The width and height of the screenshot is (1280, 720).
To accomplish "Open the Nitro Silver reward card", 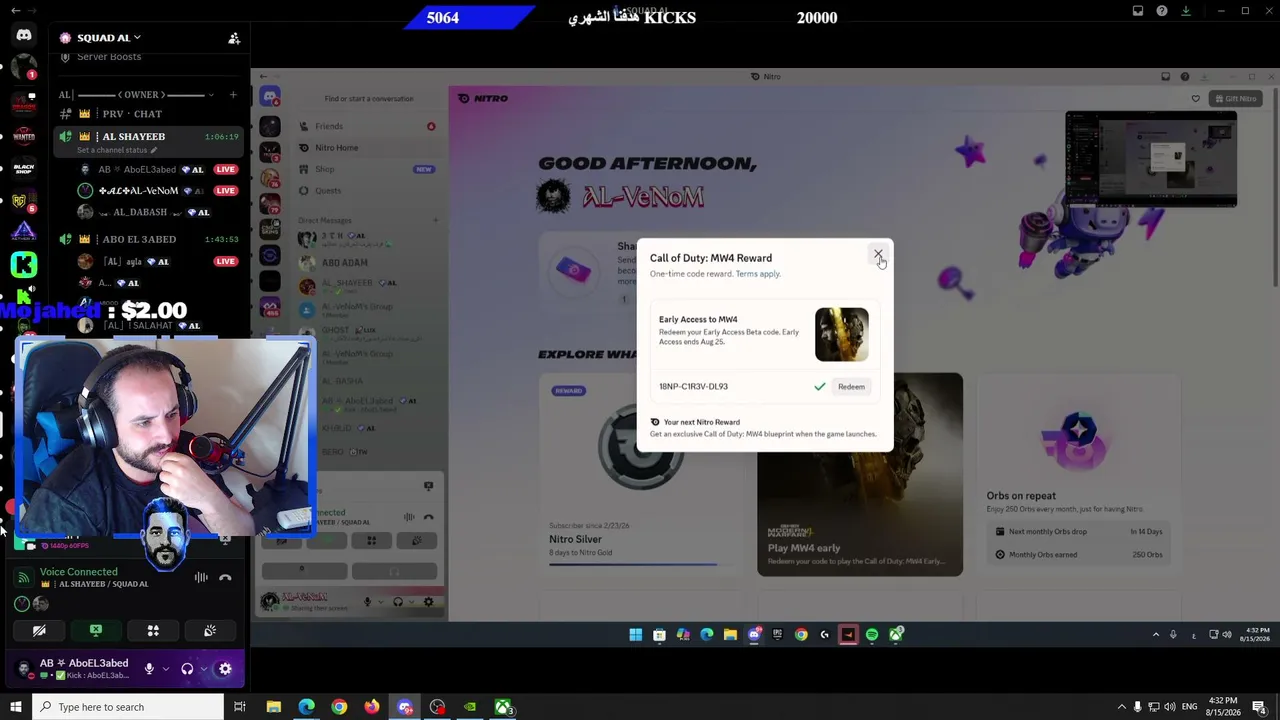I will click(x=640, y=474).
